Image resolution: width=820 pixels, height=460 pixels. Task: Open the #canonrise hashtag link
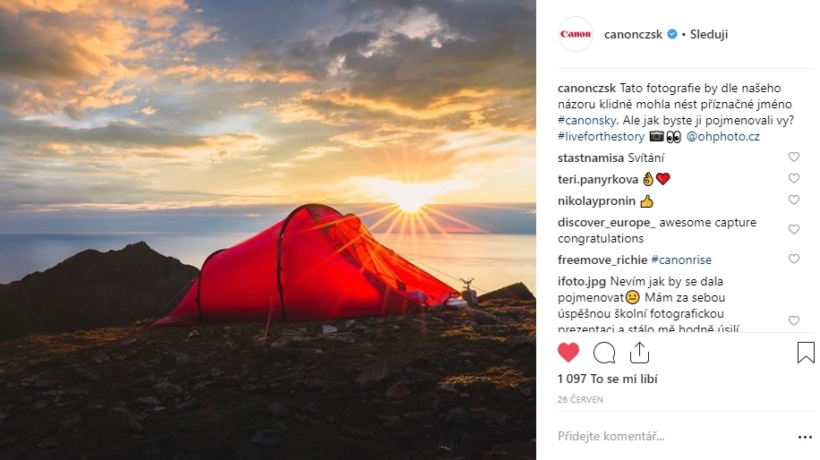[681, 260]
